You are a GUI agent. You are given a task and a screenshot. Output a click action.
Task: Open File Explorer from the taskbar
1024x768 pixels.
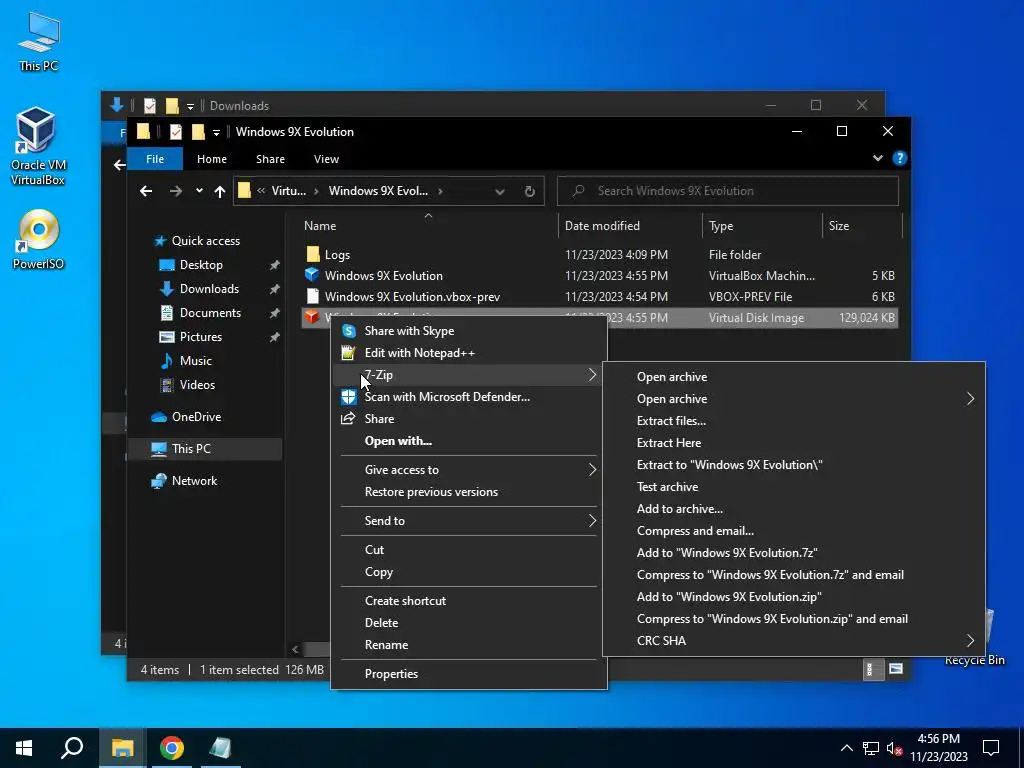pos(122,748)
